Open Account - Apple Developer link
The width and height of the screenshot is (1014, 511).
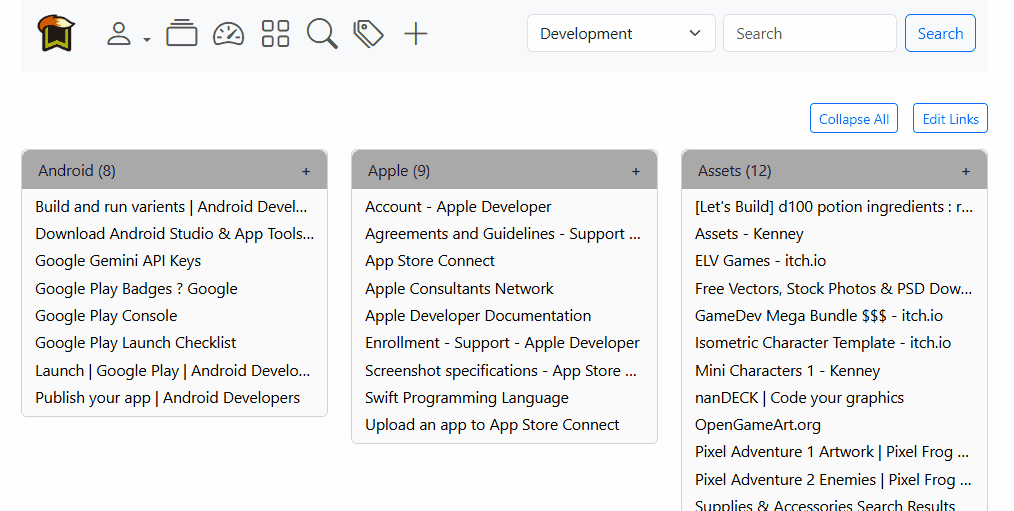[x=458, y=207]
